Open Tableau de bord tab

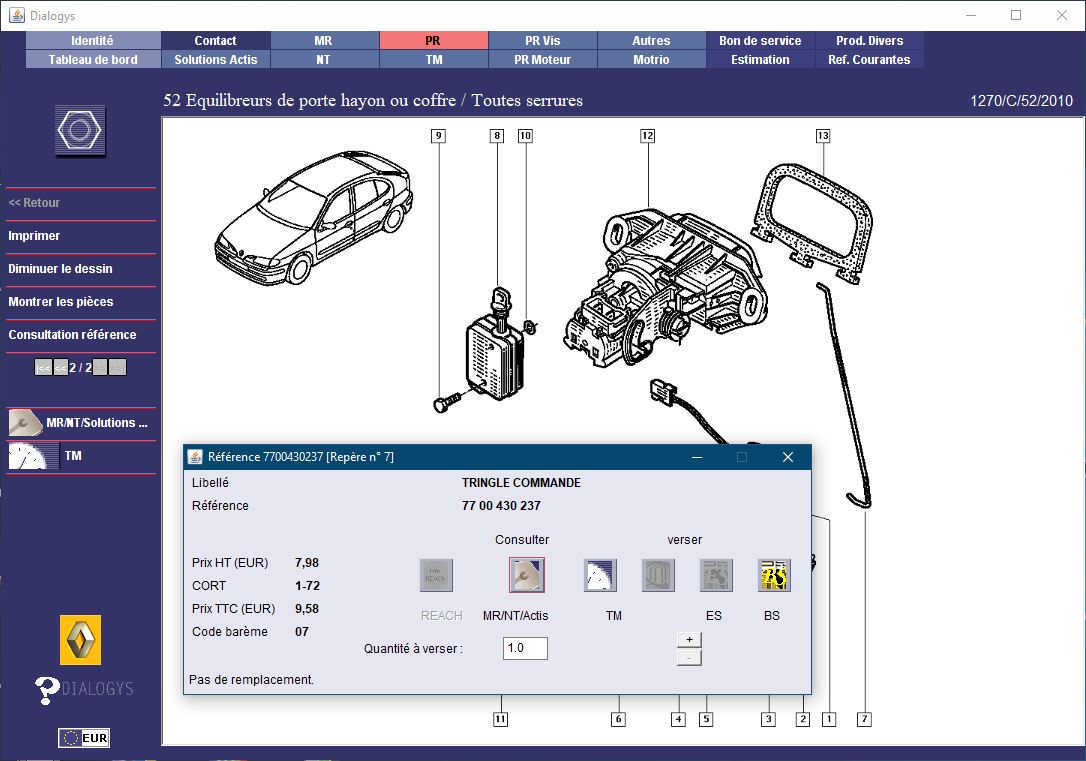click(93, 60)
